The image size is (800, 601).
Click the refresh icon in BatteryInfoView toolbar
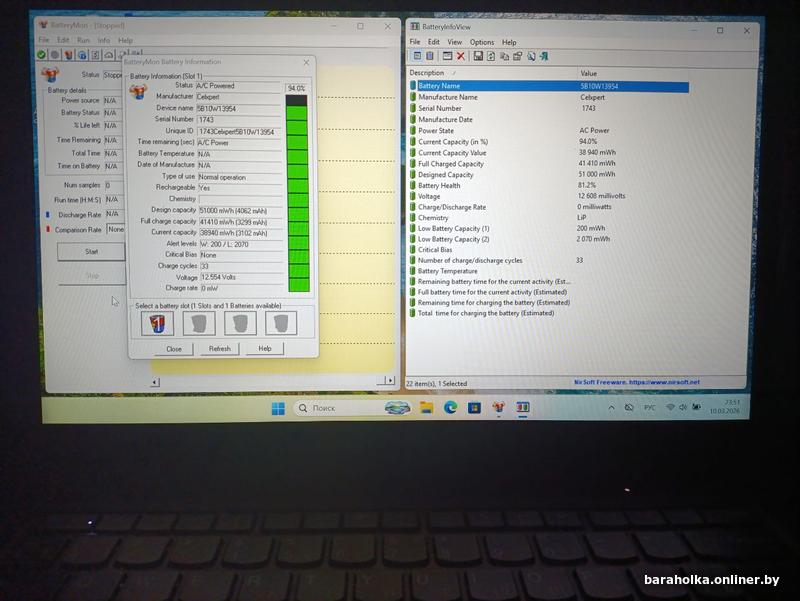491,56
